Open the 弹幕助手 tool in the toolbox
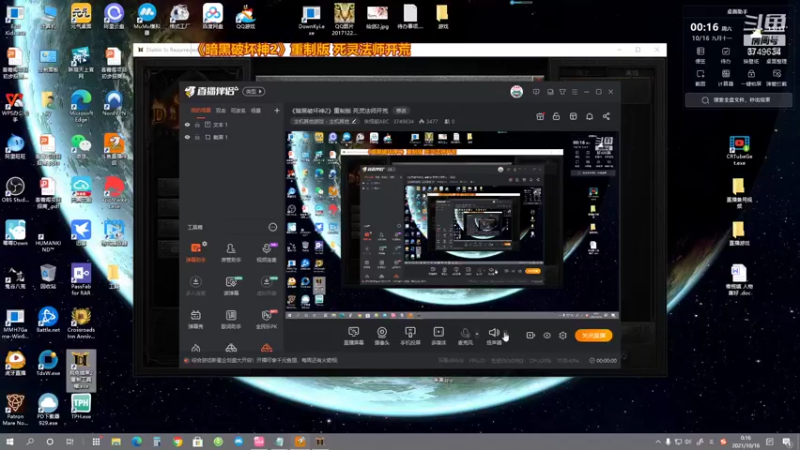 pyautogui.click(x=195, y=253)
